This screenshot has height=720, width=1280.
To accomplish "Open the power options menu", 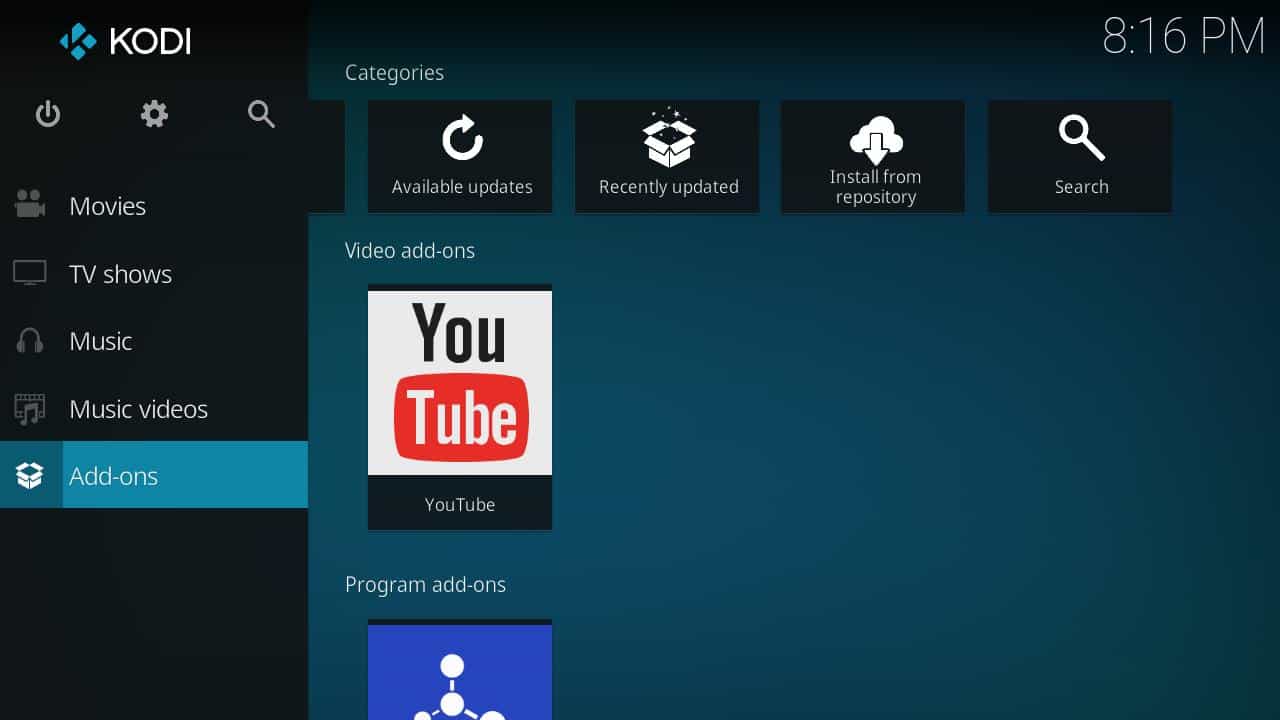I will tap(48, 114).
